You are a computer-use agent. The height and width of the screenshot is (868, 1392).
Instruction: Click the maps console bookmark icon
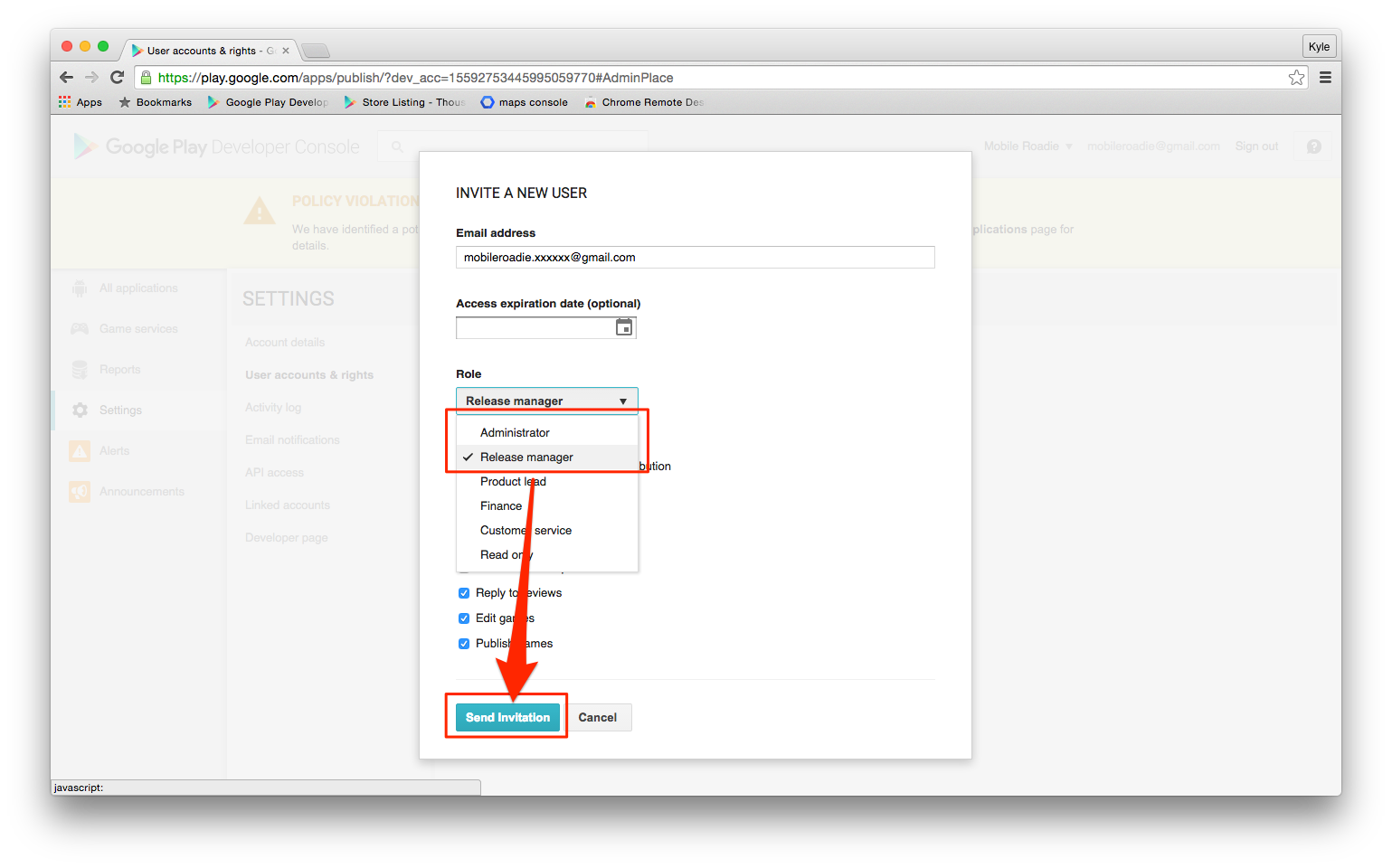pos(488,102)
